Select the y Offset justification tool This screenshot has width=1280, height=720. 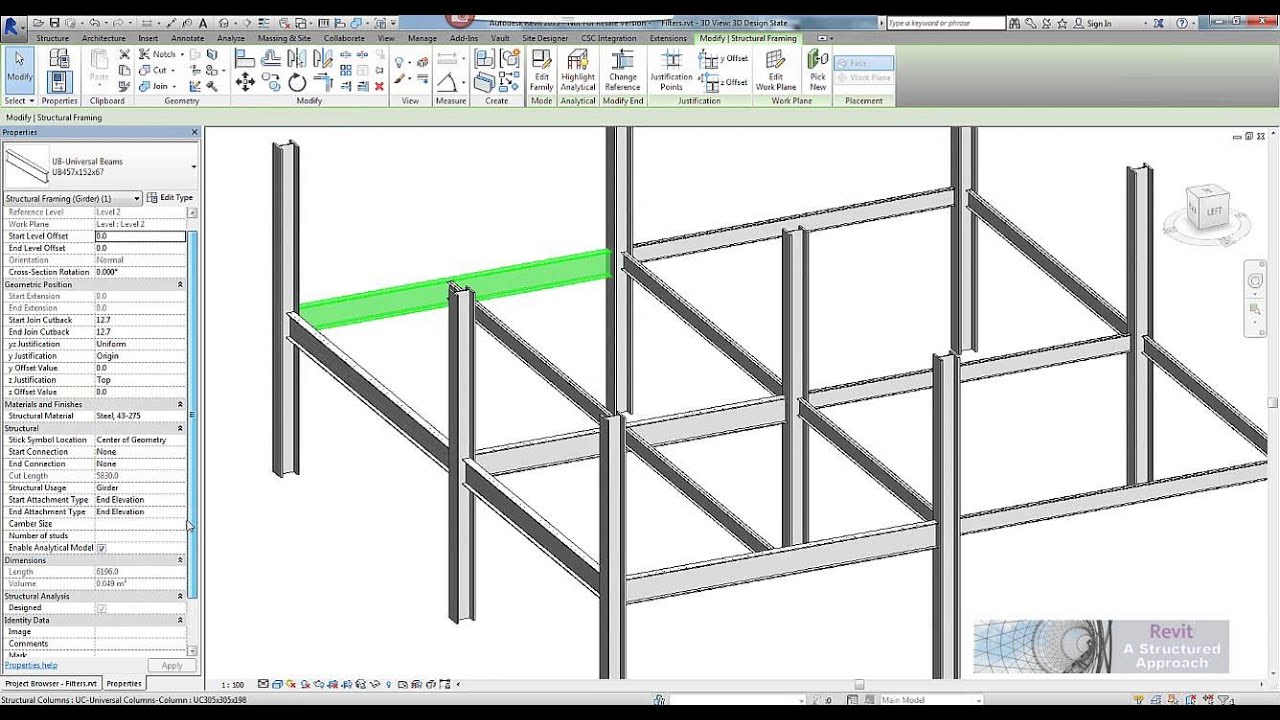coord(725,59)
